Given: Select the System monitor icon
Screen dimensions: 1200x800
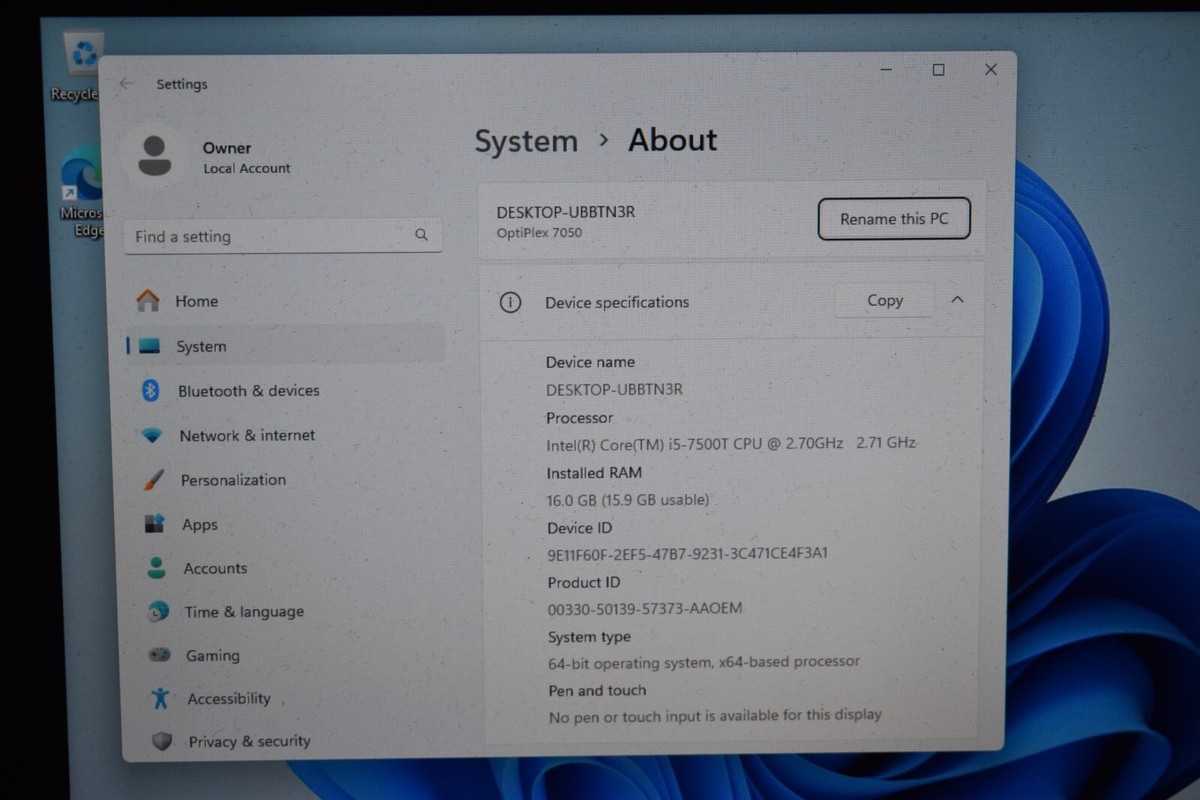Looking at the screenshot, I should (150, 346).
